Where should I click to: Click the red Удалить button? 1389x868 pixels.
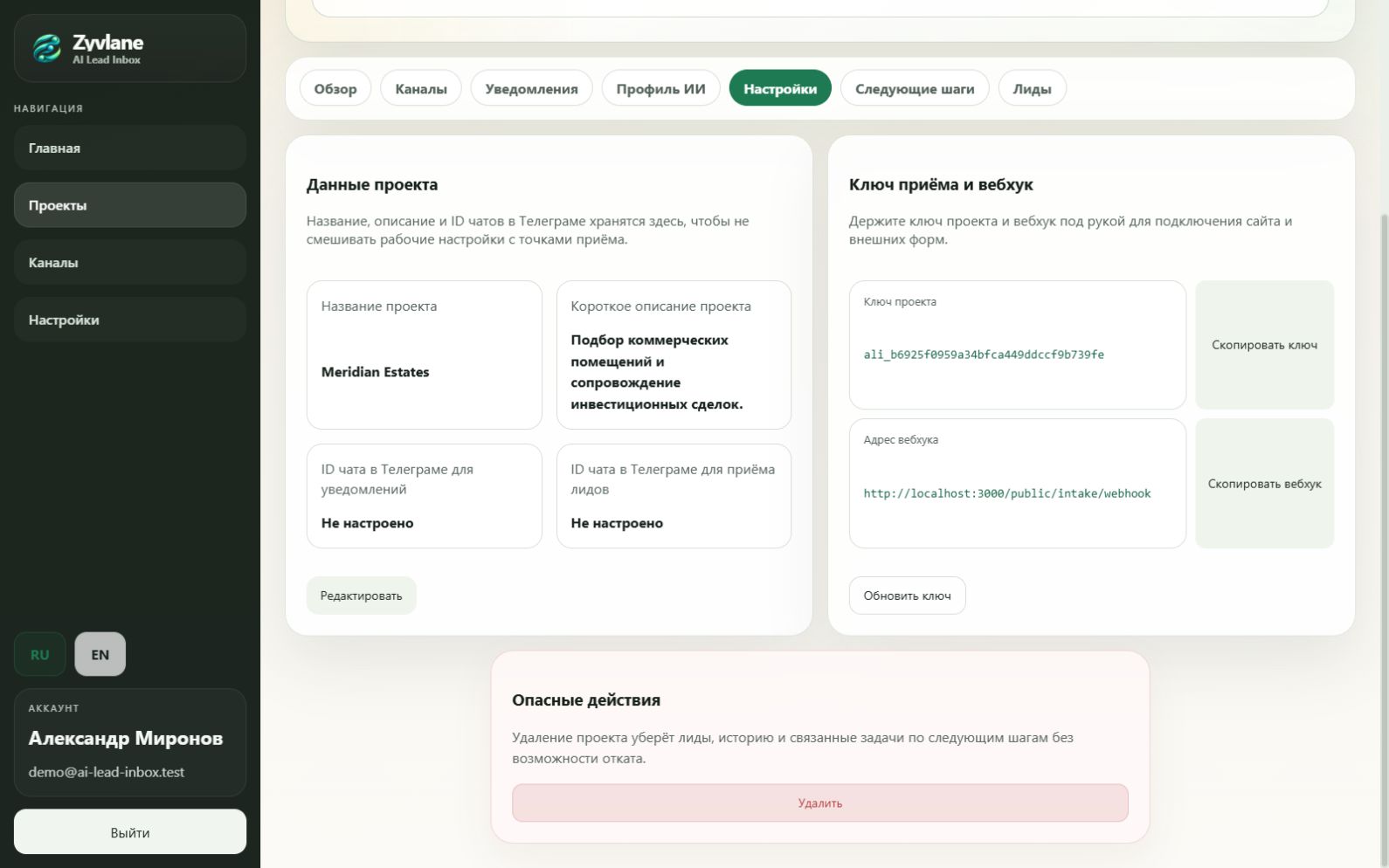pyautogui.click(x=820, y=803)
